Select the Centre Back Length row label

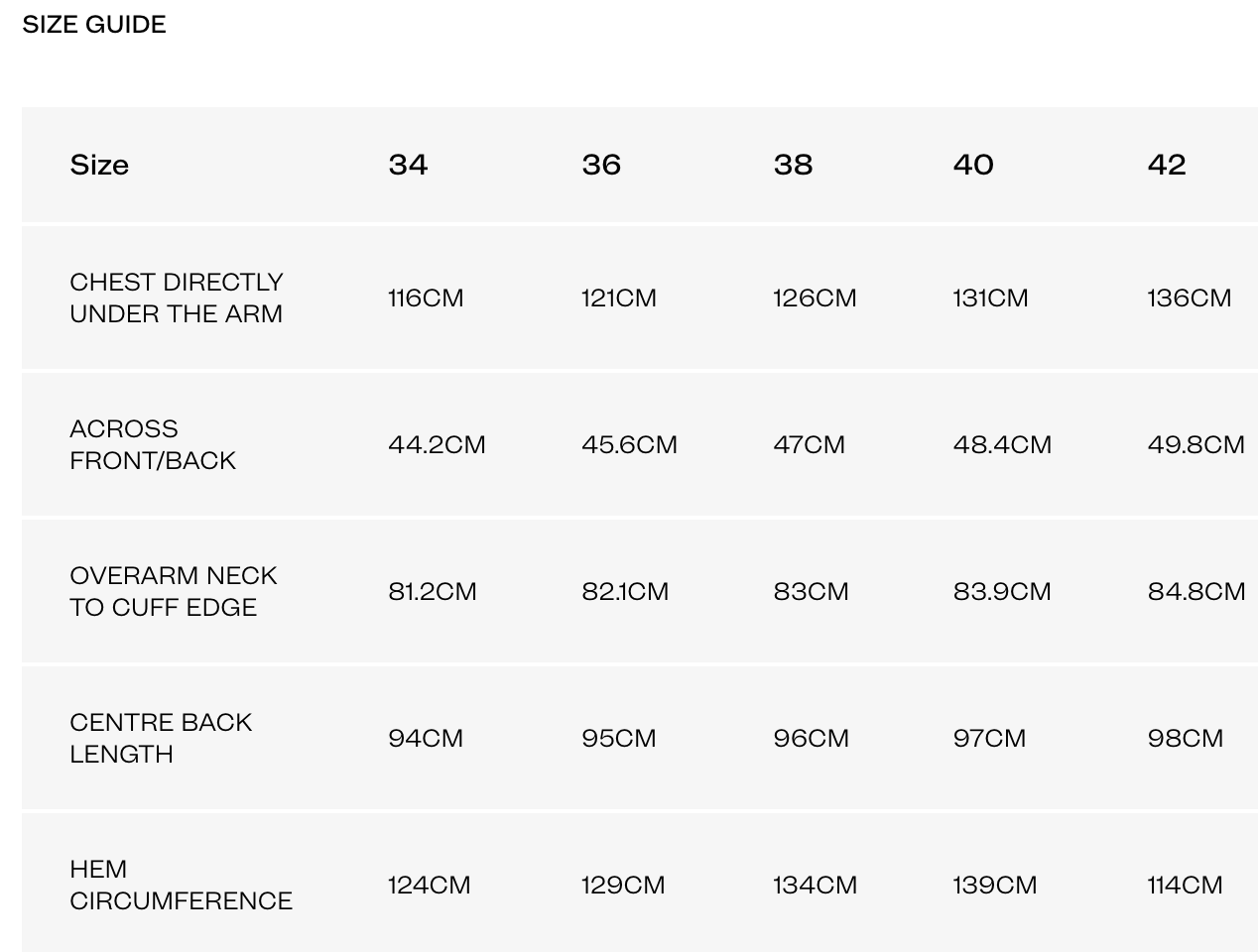(x=161, y=738)
